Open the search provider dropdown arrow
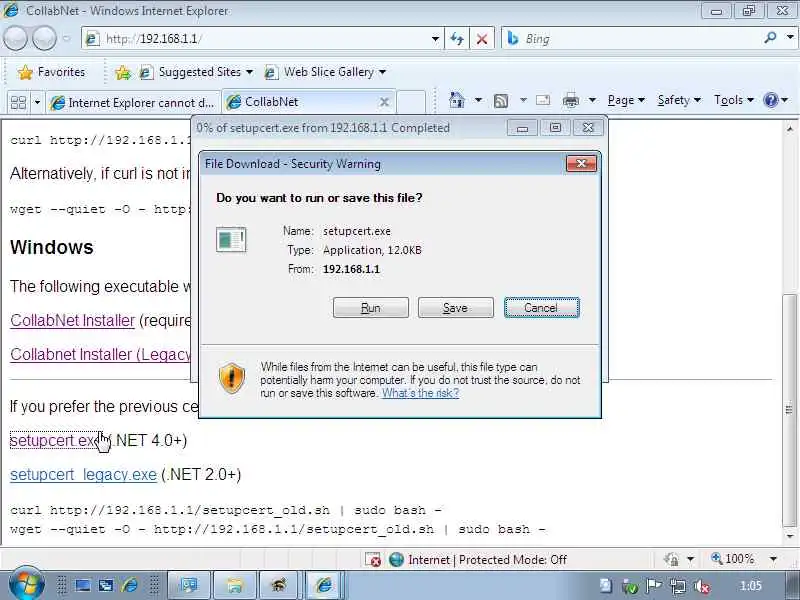The image size is (800, 600). 790,37
